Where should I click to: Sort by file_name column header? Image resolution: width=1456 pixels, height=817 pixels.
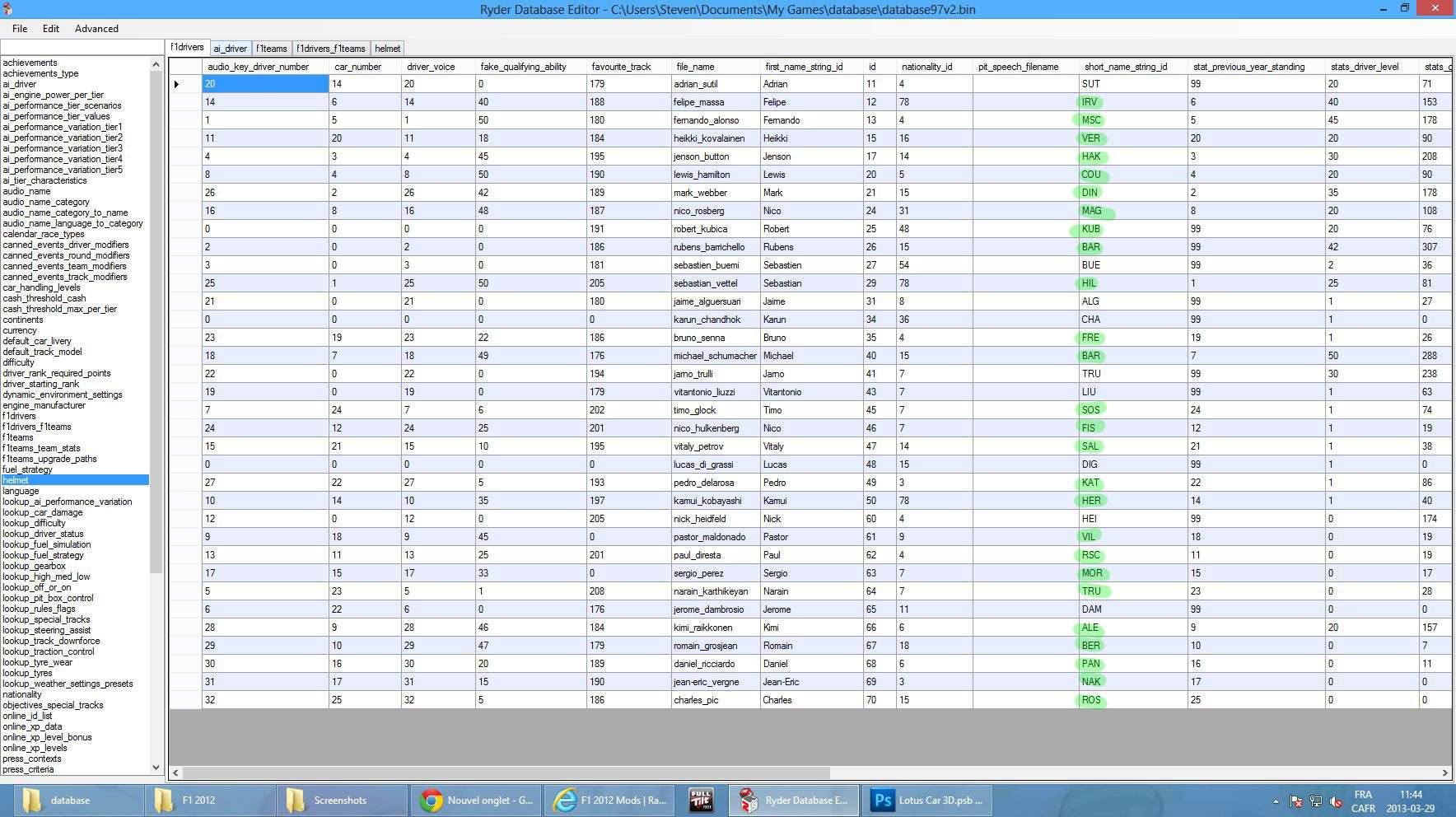[x=716, y=67]
